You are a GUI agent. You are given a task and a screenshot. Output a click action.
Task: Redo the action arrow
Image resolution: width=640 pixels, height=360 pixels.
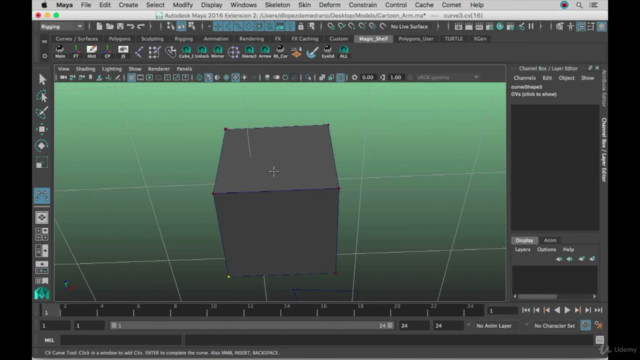141,27
